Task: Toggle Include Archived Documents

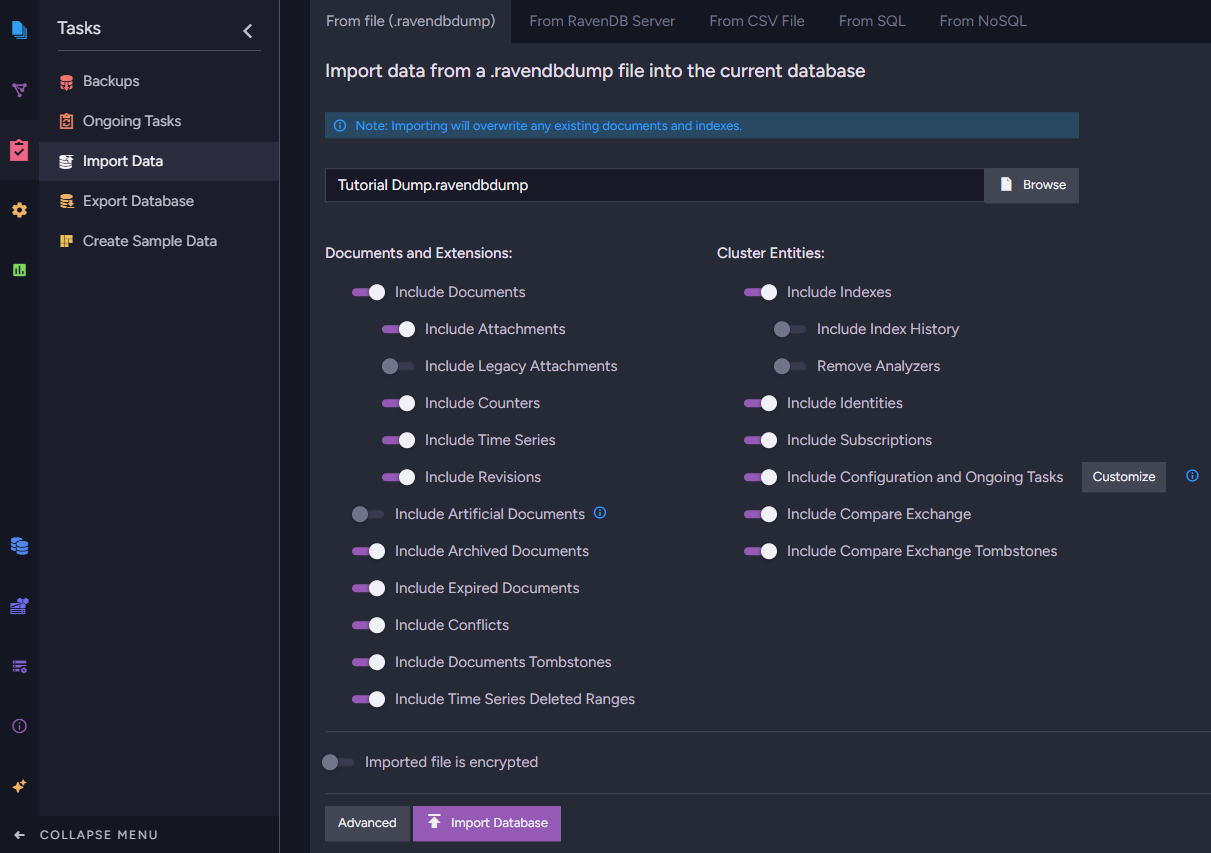Action: [x=368, y=551]
